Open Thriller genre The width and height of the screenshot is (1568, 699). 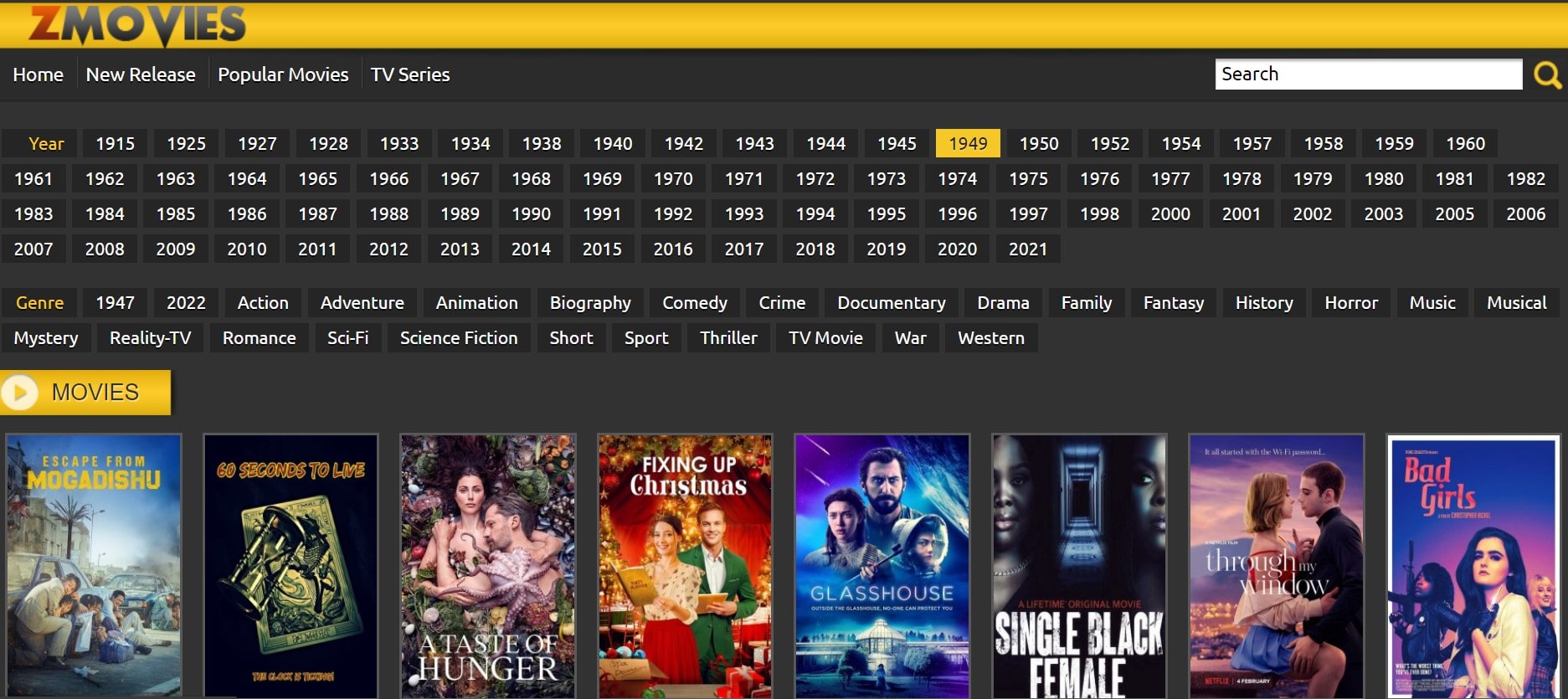point(728,337)
